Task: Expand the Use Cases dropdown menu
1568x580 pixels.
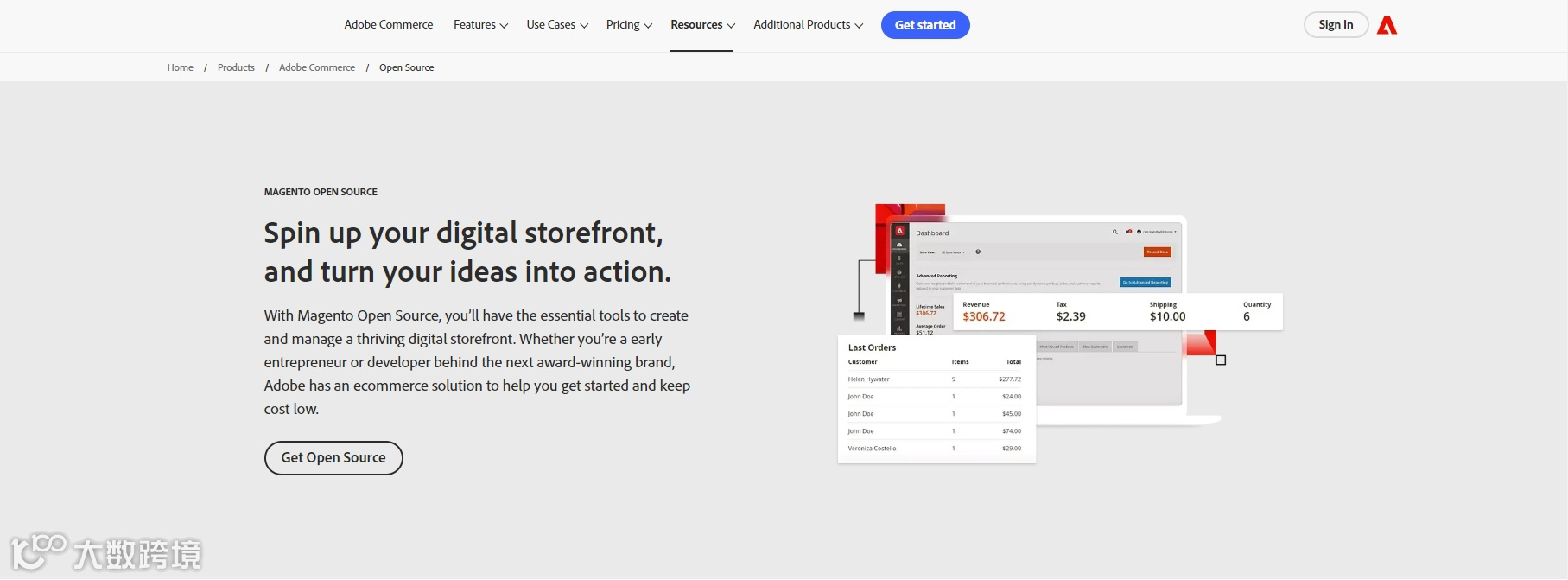Action: (x=557, y=25)
